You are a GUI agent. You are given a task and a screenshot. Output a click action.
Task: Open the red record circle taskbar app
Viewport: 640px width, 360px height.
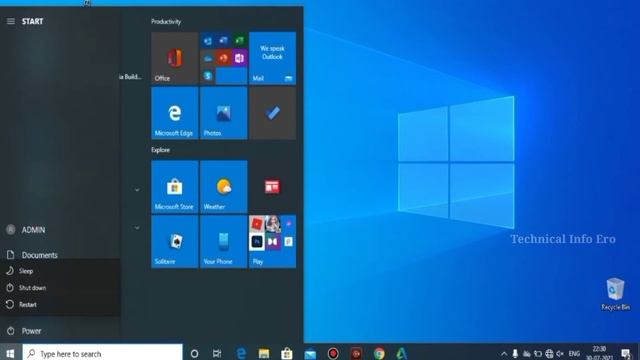[333, 353]
